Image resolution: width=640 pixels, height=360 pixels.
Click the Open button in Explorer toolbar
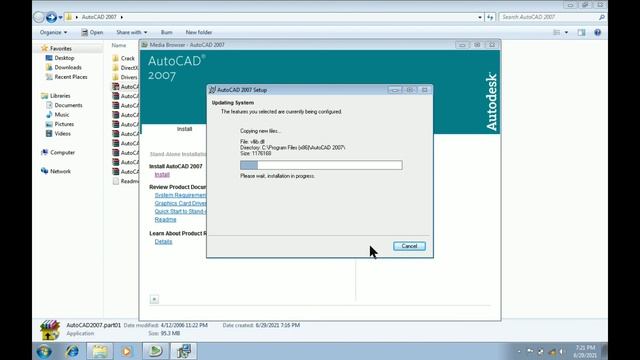coord(92,32)
